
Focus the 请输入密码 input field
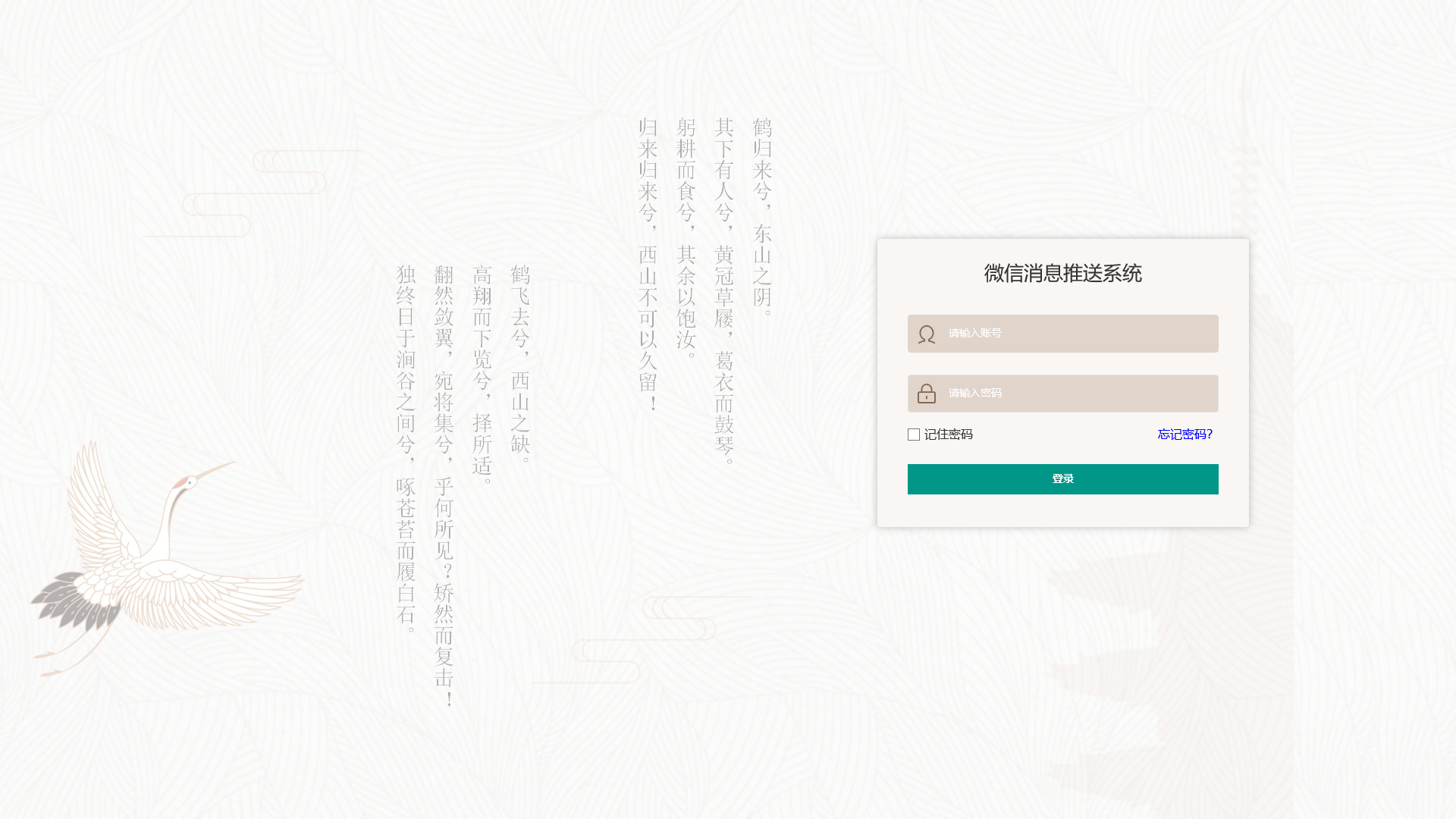[x=1063, y=394]
